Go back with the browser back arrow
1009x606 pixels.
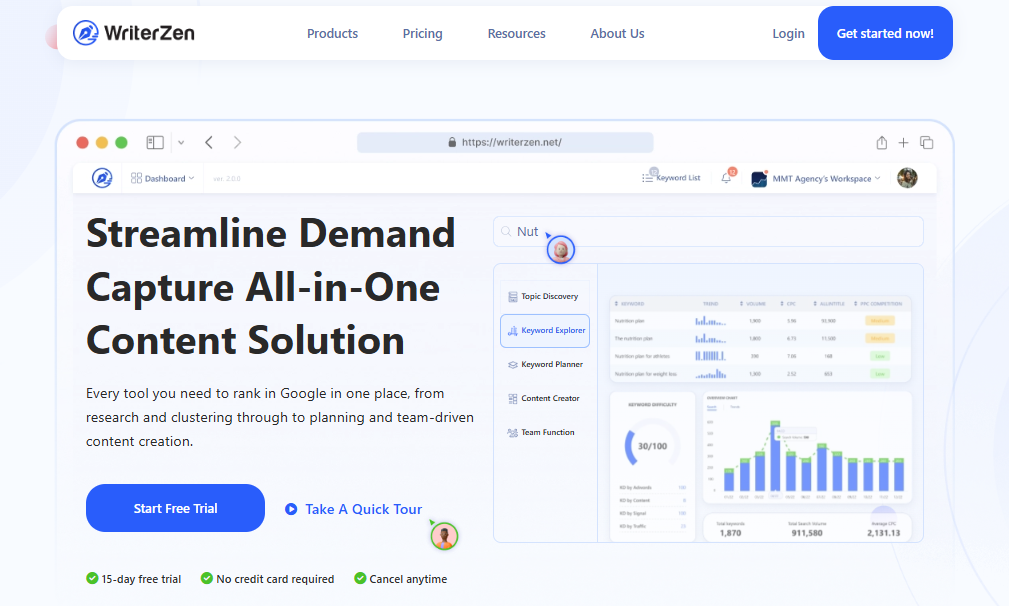pyautogui.click(x=208, y=142)
